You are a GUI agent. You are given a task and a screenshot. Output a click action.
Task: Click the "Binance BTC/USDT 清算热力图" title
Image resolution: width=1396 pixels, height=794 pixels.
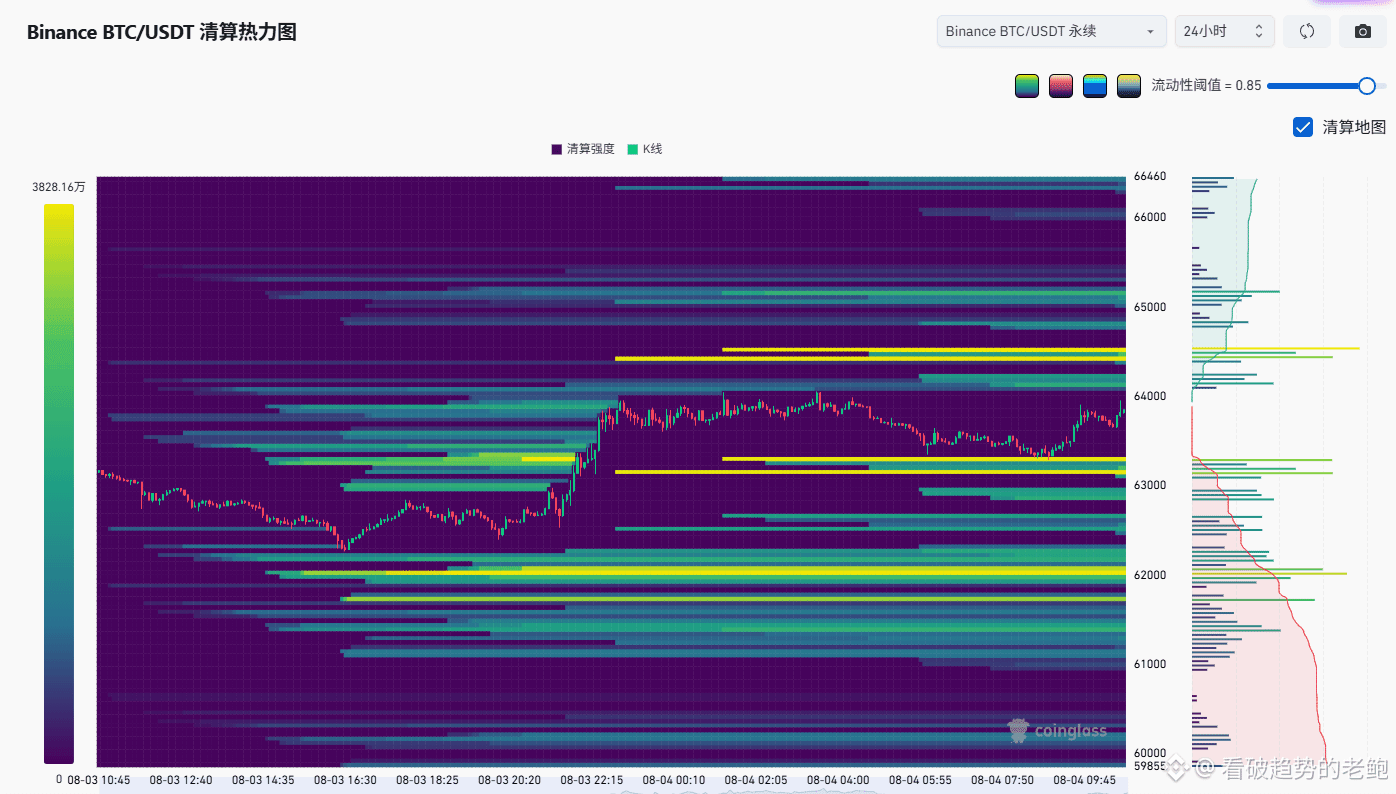162,32
